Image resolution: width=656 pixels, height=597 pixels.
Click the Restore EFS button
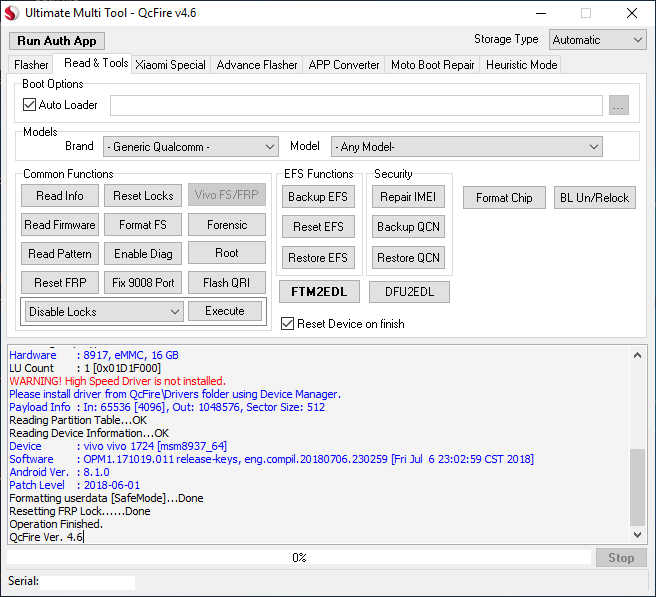318,258
